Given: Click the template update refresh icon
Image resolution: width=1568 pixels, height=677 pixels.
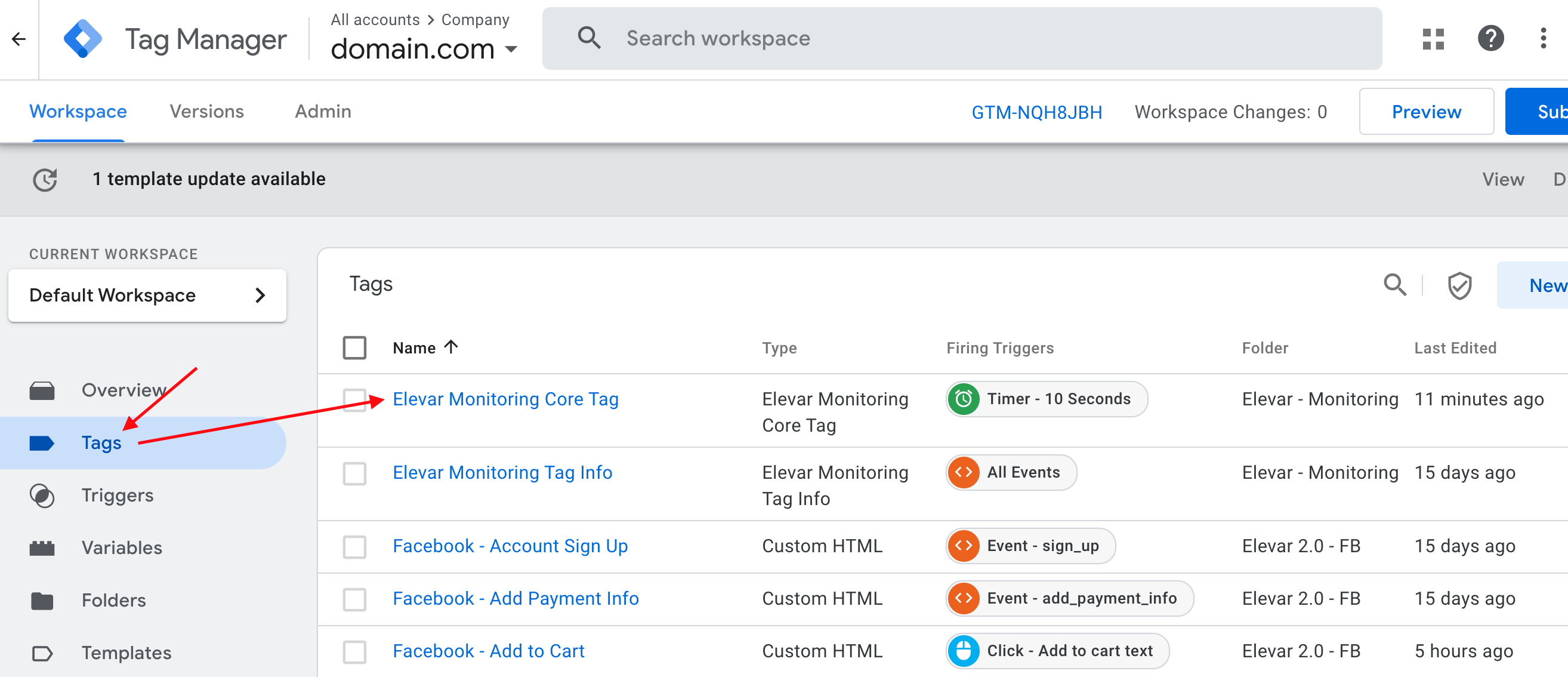Looking at the screenshot, I should point(45,180).
